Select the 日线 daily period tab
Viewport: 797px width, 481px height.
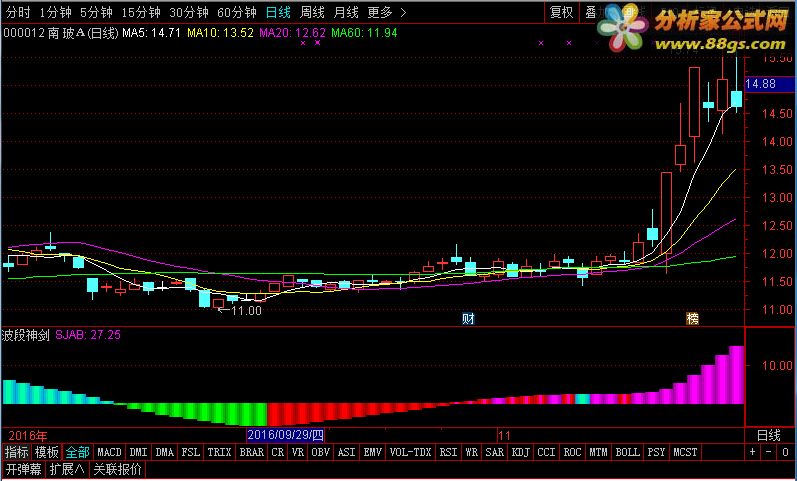click(x=278, y=12)
